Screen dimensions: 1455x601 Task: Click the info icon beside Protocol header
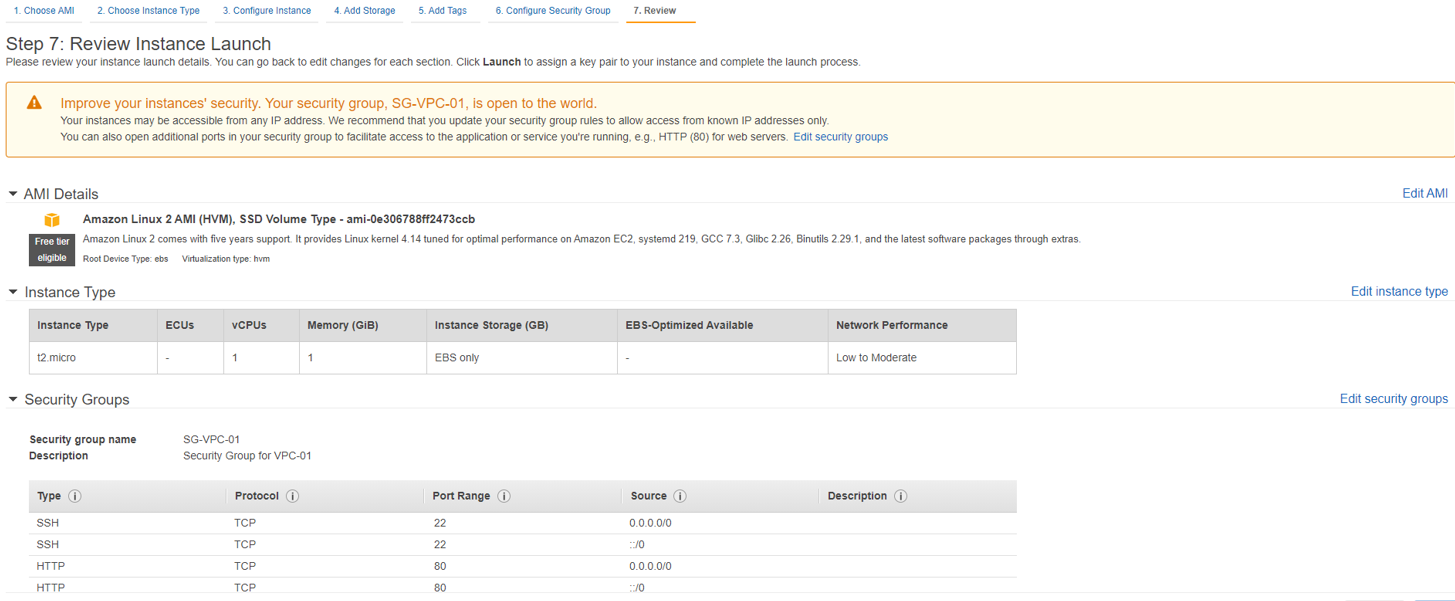[x=293, y=496]
